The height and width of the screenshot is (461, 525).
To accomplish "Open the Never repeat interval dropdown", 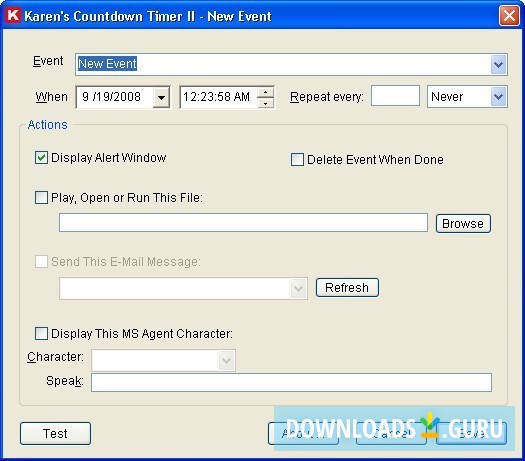I will [x=499, y=97].
